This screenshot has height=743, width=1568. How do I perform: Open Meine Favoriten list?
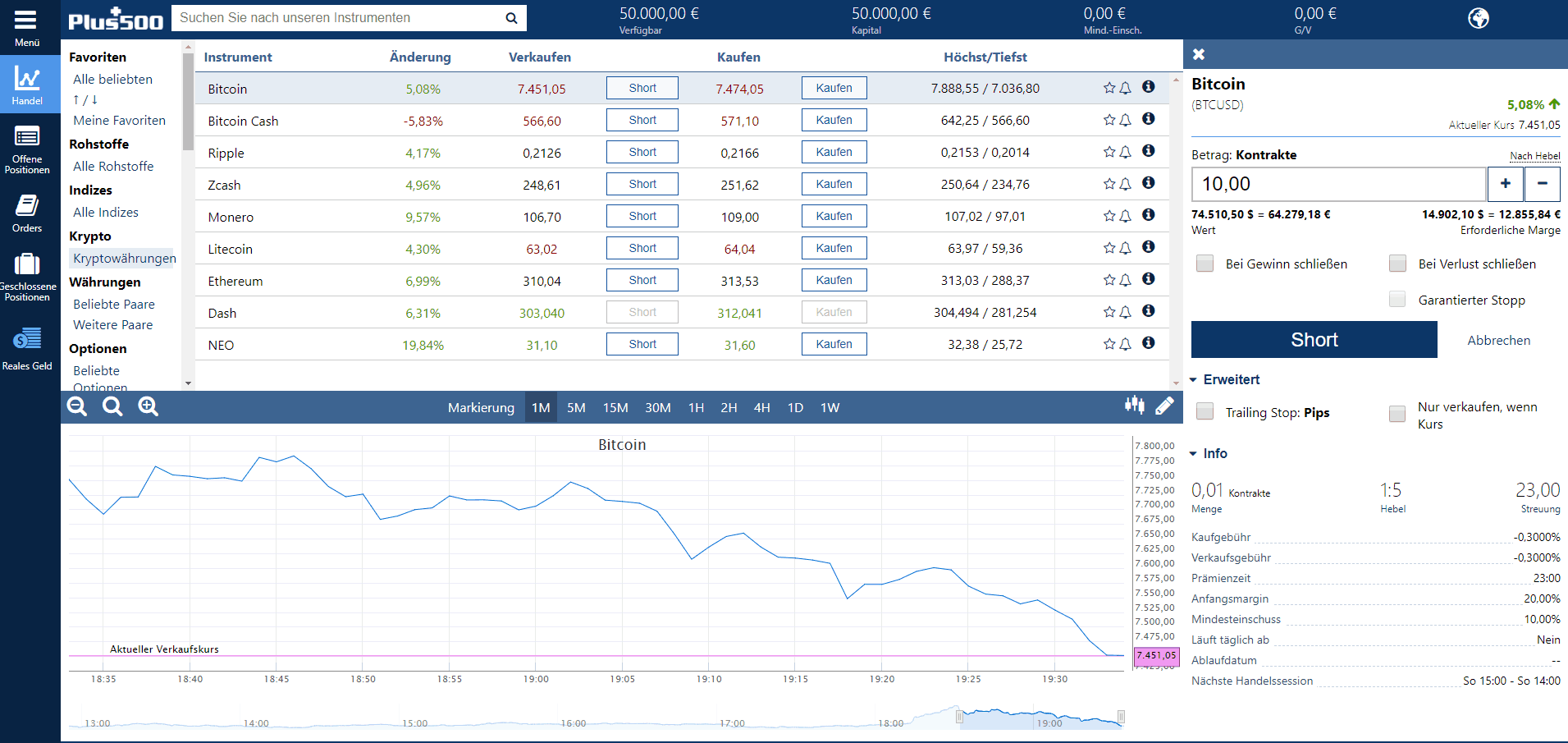pyautogui.click(x=119, y=120)
